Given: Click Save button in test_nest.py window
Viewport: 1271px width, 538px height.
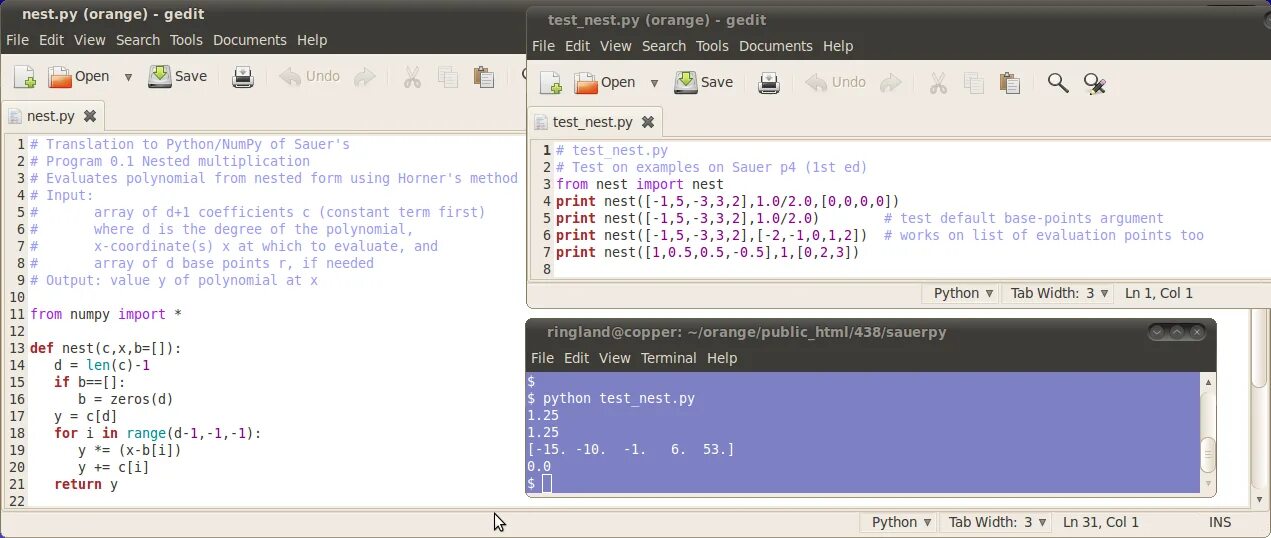Looking at the screenshot, I should pyautogui.click(x=704, y=82).
